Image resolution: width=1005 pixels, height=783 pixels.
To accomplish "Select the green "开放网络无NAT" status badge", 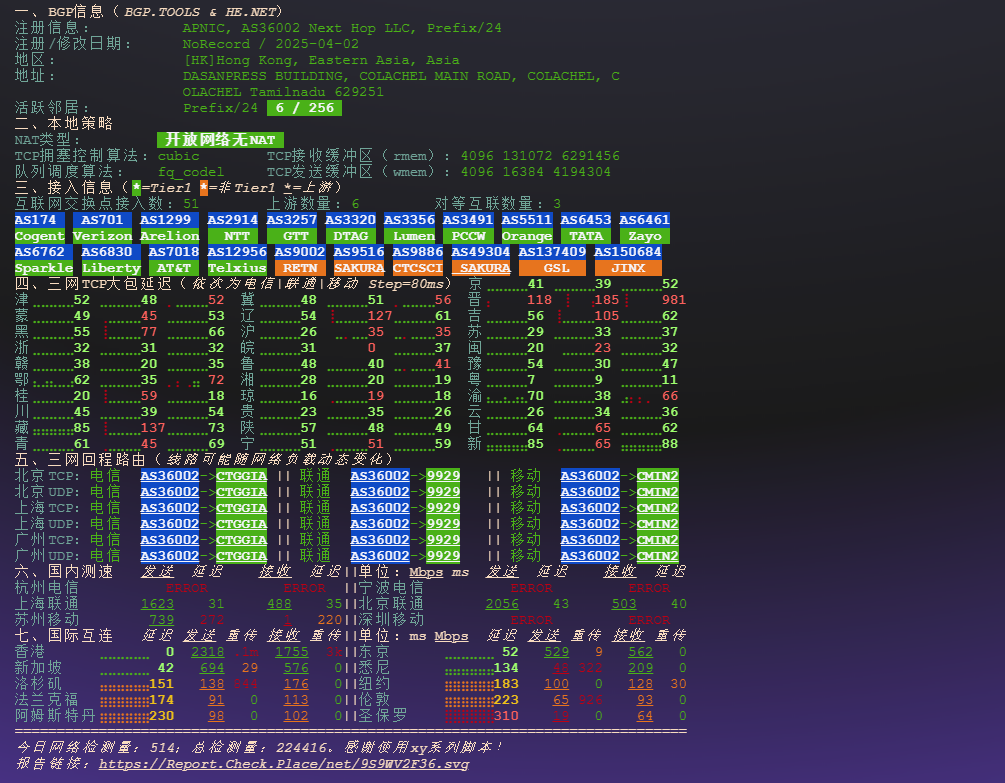I will [x=221, y=140].
